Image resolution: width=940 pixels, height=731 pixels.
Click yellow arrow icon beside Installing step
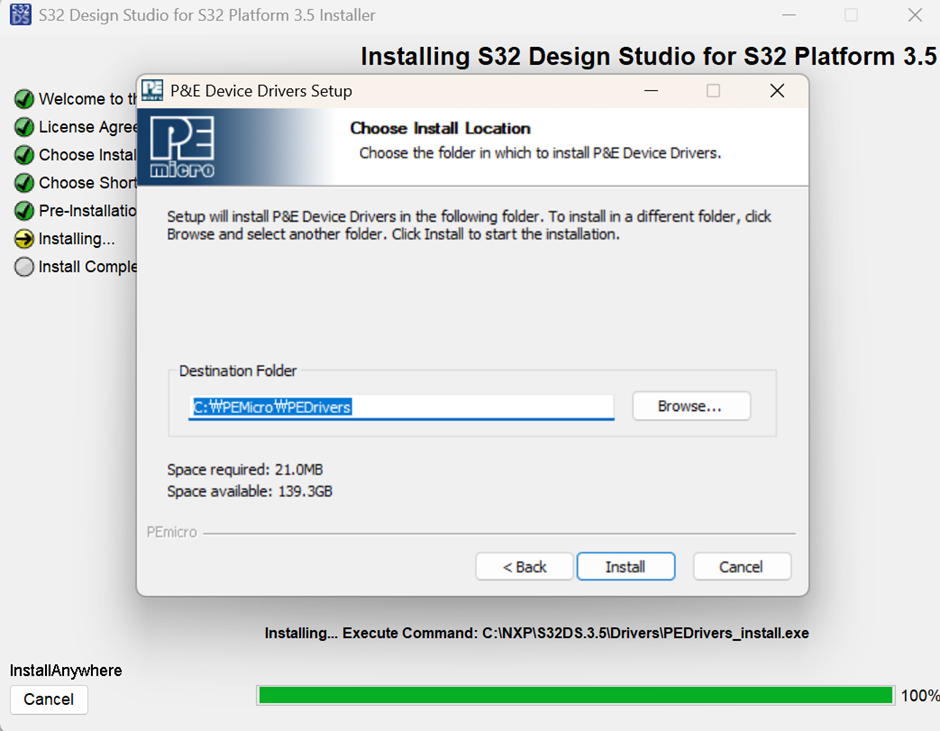(x=24, y=239)
